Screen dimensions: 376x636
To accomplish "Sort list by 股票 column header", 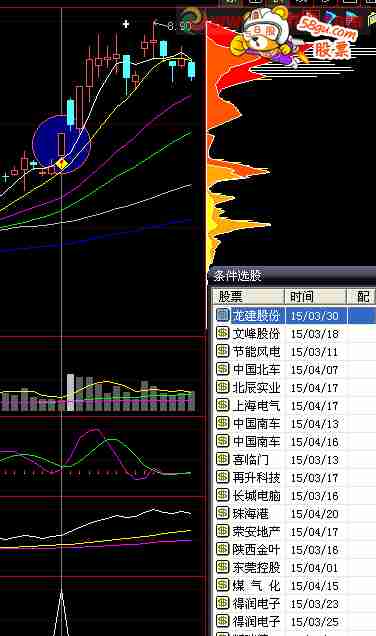I will (248, 297).
